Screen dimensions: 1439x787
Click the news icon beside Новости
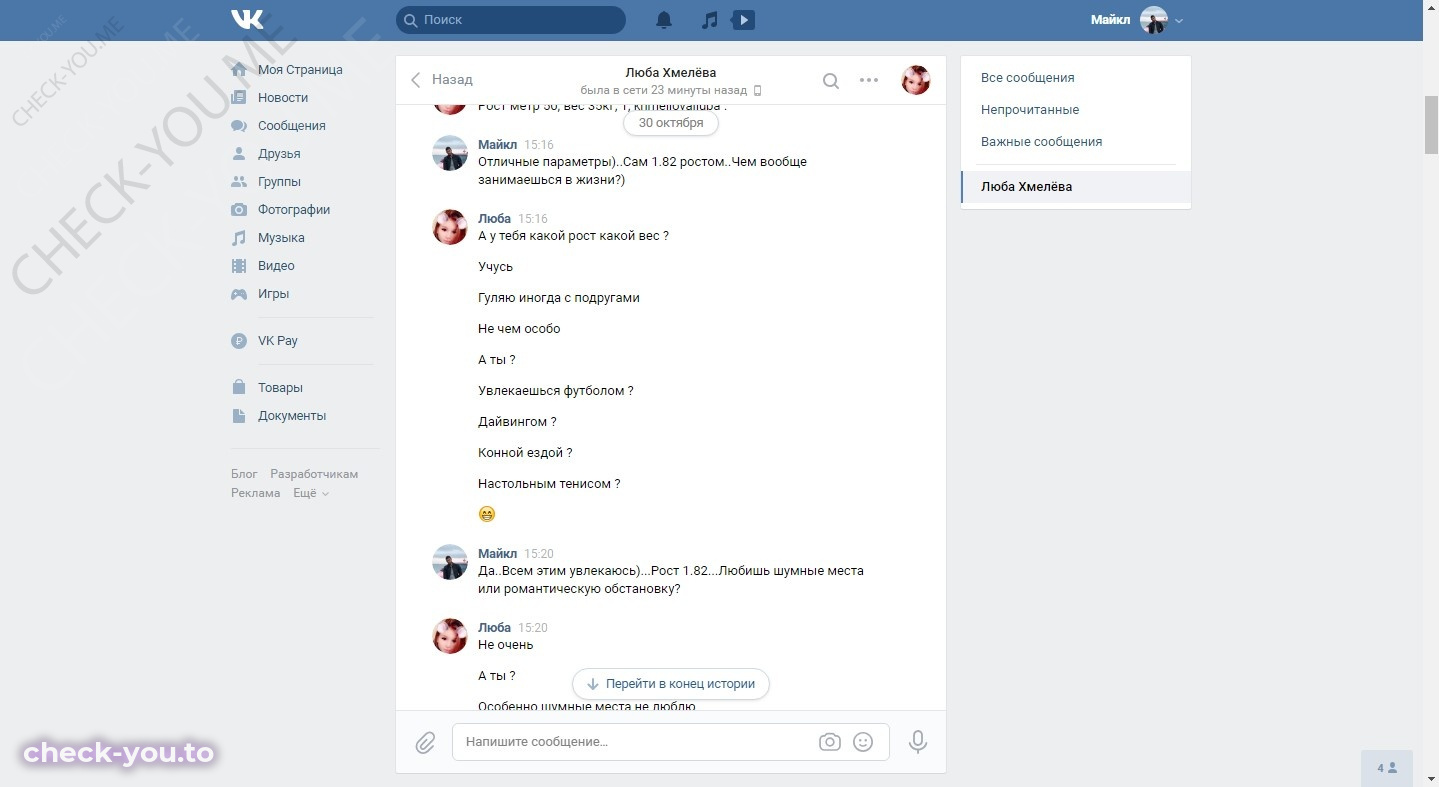(x=239, y=98)
